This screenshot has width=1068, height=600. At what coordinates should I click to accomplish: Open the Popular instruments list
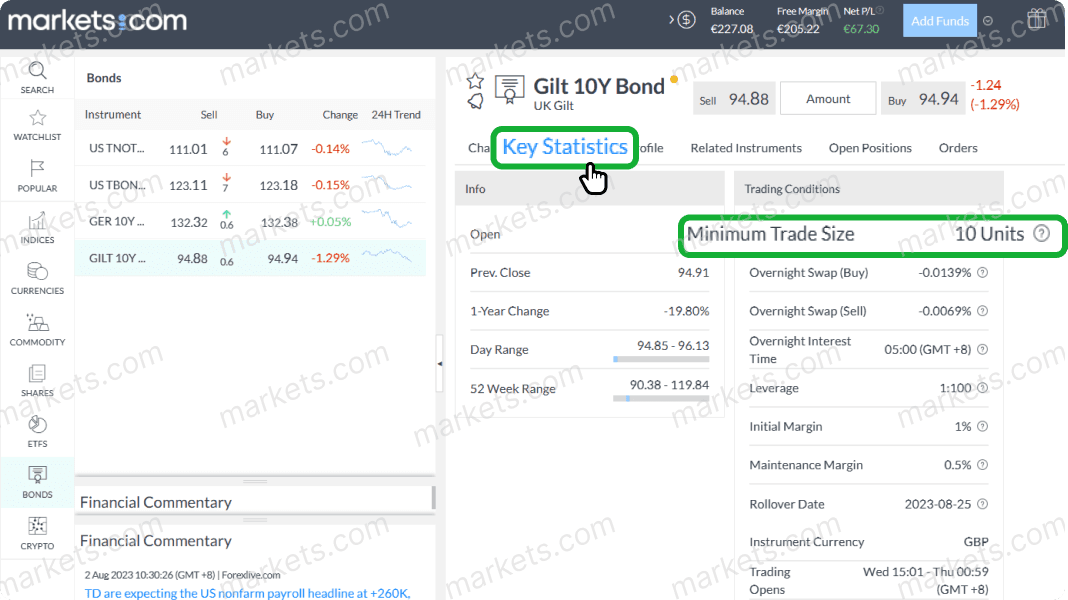(x=37, y=175)
